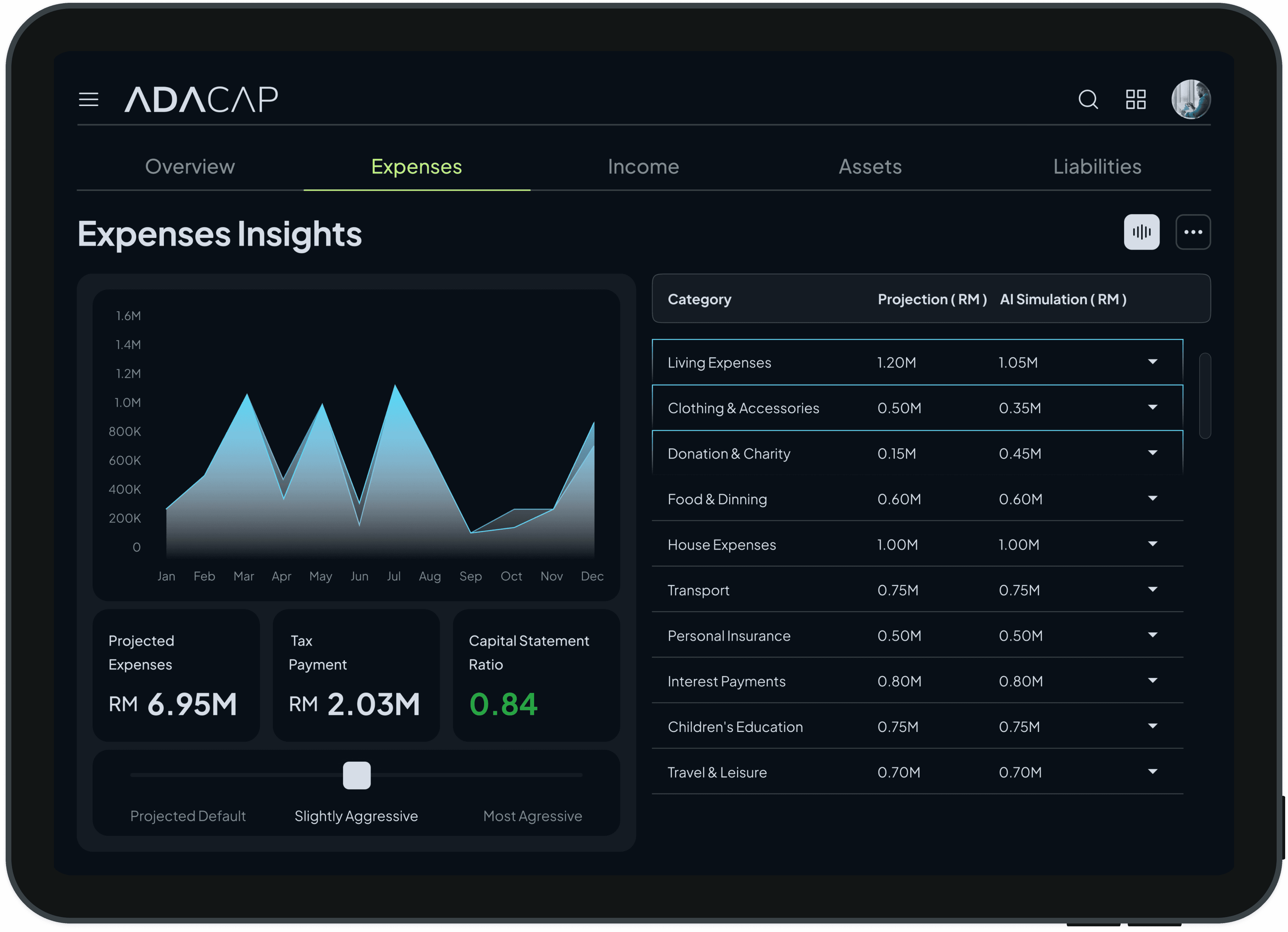This screenshot has width=1288, height=932.
Task: Expand the Donation & Charity row arrow
Action: click(x=1152, y=453)
